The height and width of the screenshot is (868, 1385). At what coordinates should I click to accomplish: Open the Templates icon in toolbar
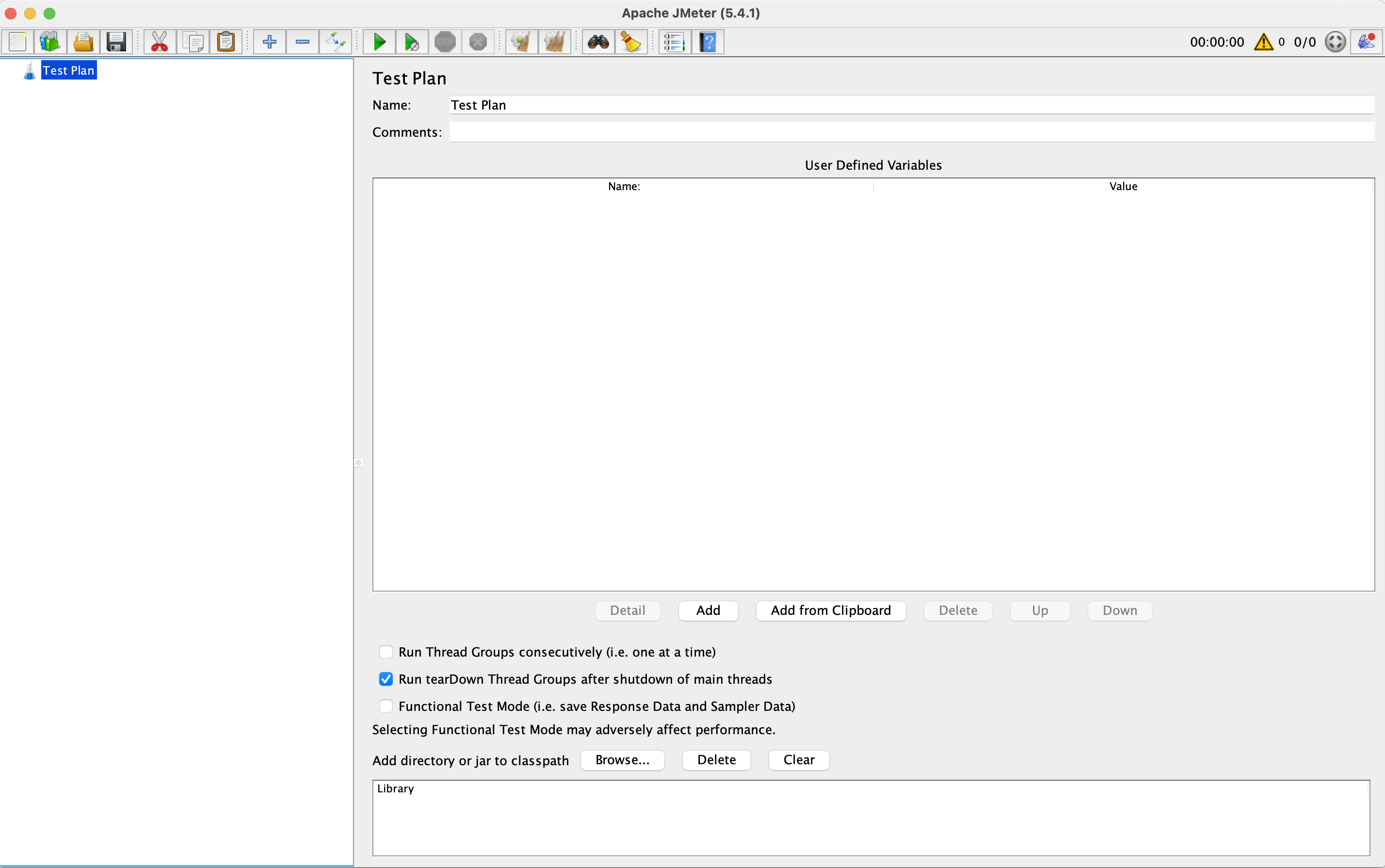tap(50, 42)
